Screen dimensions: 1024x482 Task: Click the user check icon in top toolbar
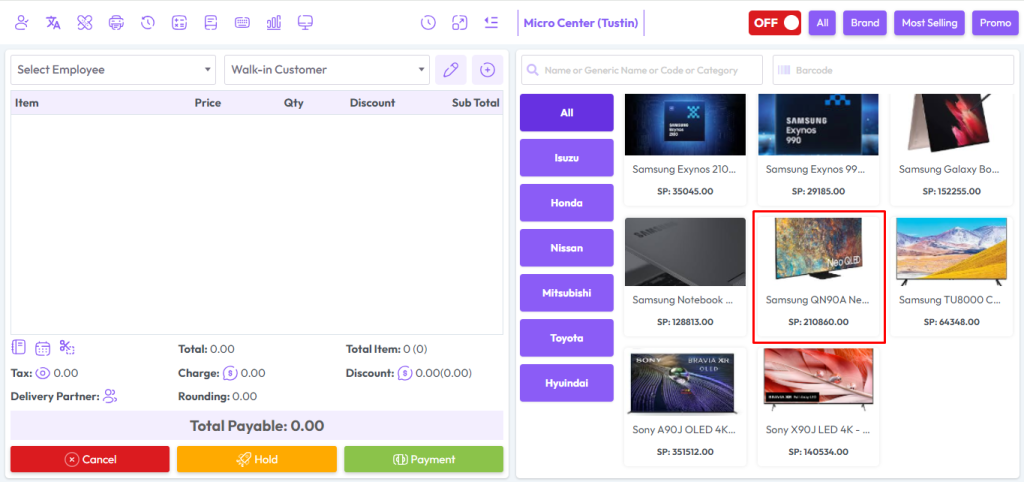(22, 23)
